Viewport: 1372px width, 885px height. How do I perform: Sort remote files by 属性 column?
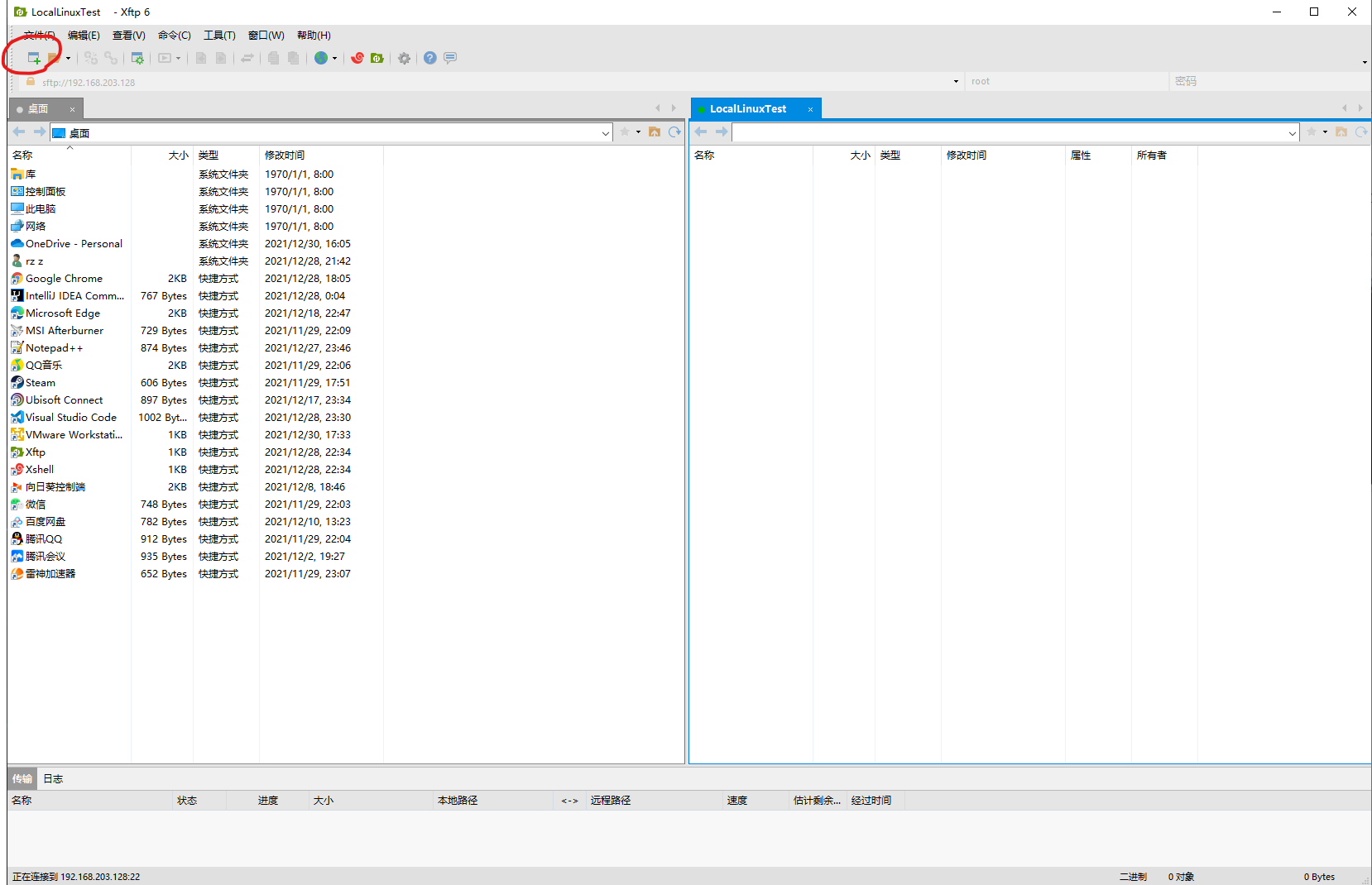1098,155
